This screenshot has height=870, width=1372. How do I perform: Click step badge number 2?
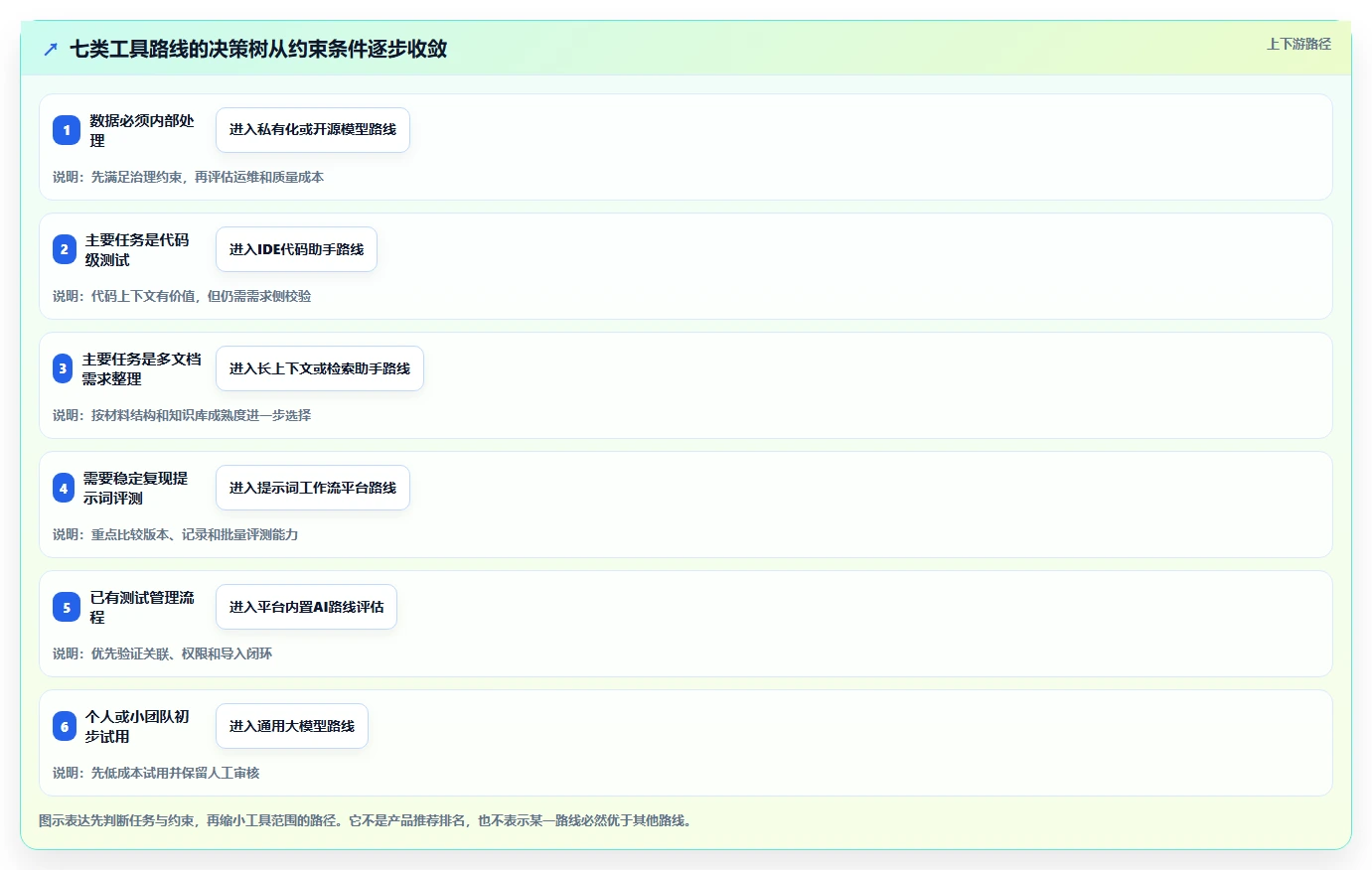pos(65,249)
